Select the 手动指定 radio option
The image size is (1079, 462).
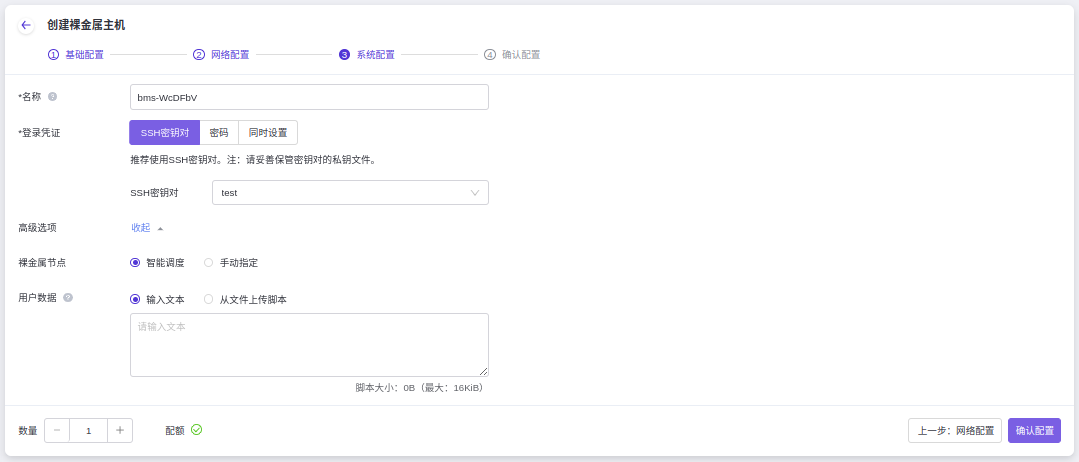coord(209,263)
